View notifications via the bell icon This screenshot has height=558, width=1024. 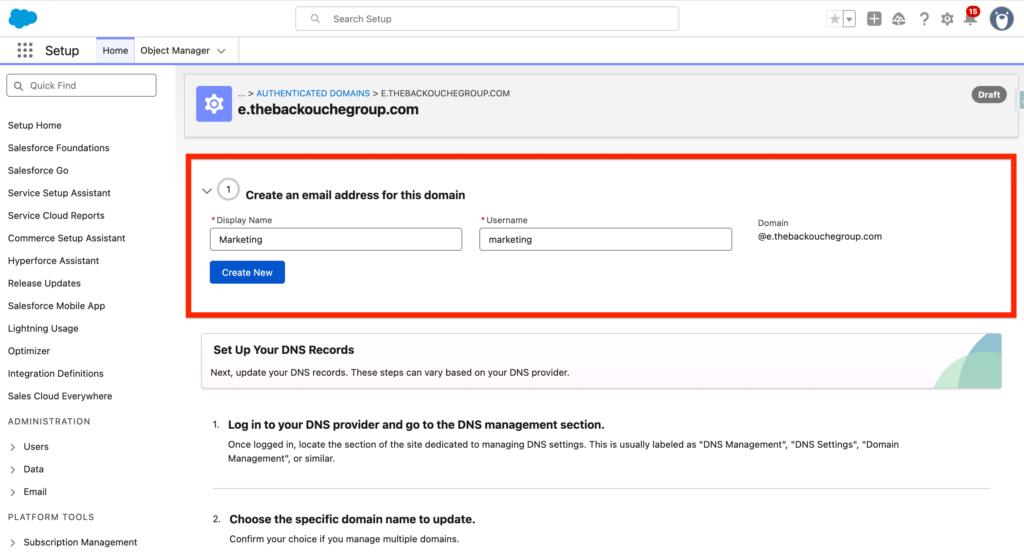(969, 19)
